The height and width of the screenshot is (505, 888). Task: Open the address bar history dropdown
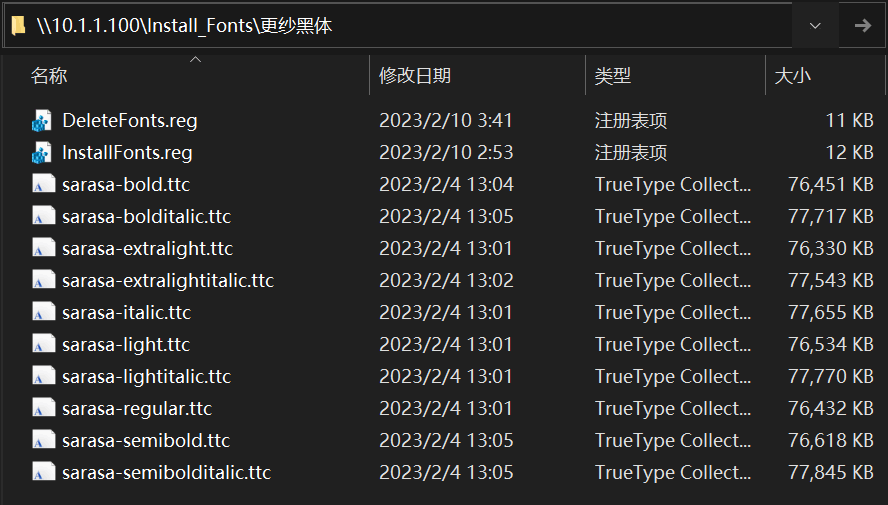pyautogui.click(x=815, y=26)
